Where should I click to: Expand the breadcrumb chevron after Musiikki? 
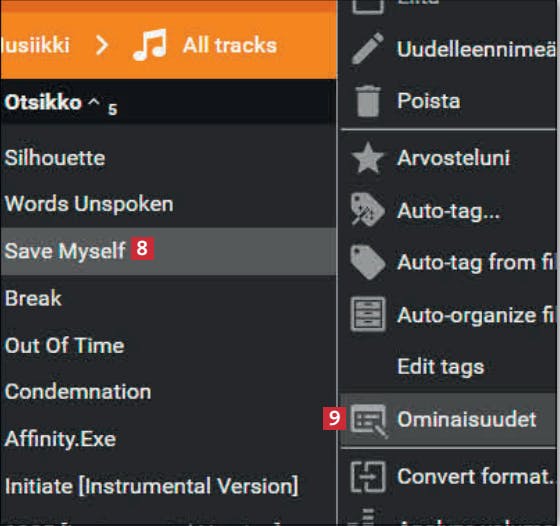pyautogui.click(x=102, y=45)
